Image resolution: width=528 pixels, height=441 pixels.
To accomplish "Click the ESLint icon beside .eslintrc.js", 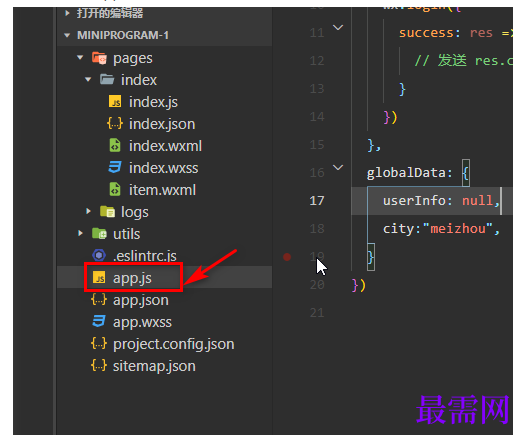I will [x=99, y=256].
